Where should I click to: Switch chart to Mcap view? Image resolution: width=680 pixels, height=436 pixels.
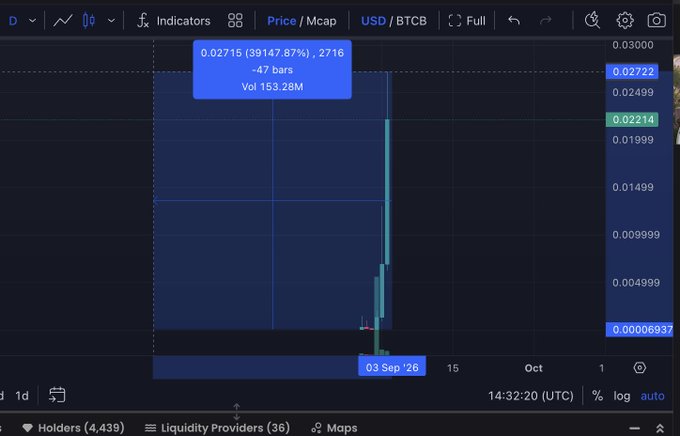(x=321, y=21)
